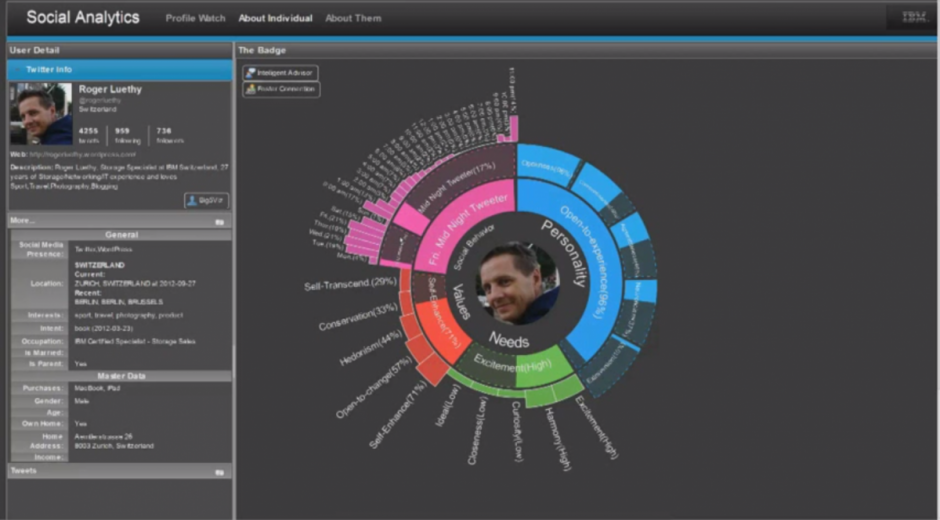Image resolution: width=940 pixels, height=520 pixels.
Task: Click the Intelligent Advisor button
Action: (281, 73)
